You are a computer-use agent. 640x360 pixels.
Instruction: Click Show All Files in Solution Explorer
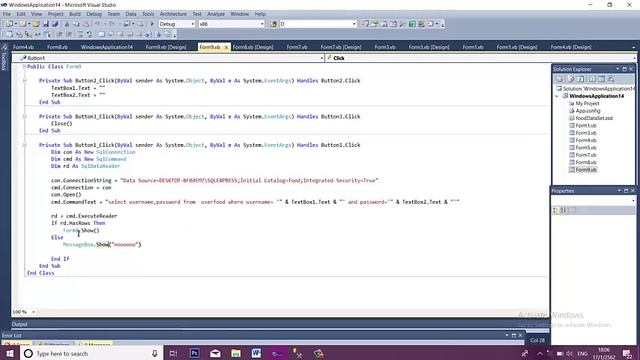click(571, 79)
